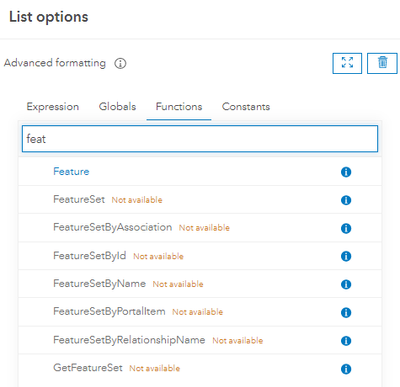Select the Functions tab
The width and height of the screenshot is (400, 387).
coord(179,107)
